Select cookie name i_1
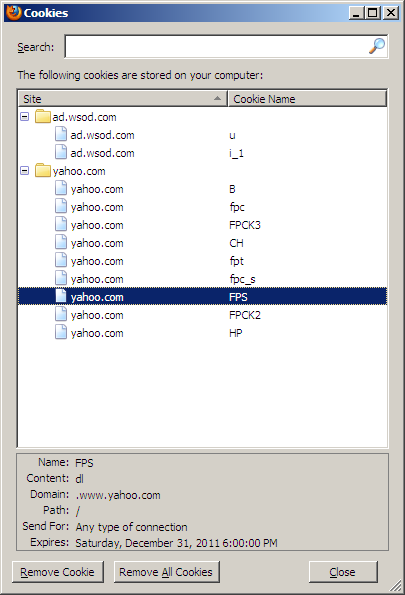 click(236, 153)
